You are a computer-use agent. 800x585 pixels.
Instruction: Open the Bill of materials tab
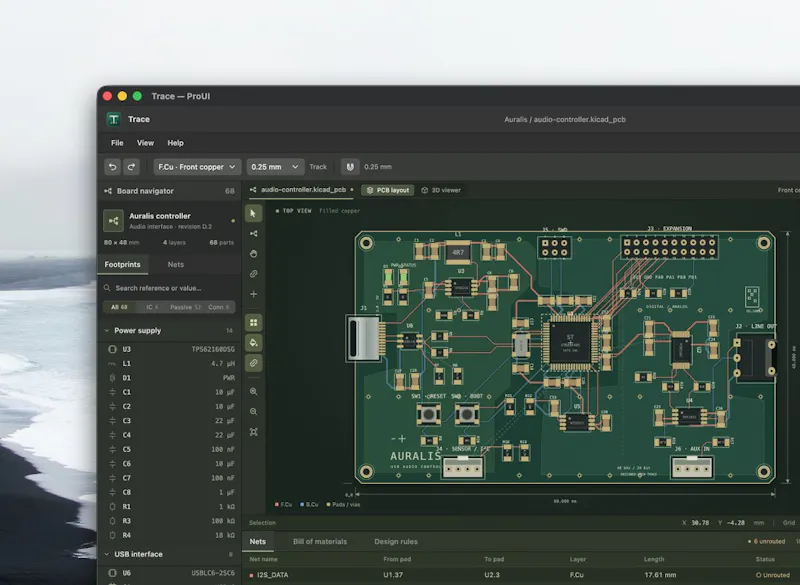(320, 542)
